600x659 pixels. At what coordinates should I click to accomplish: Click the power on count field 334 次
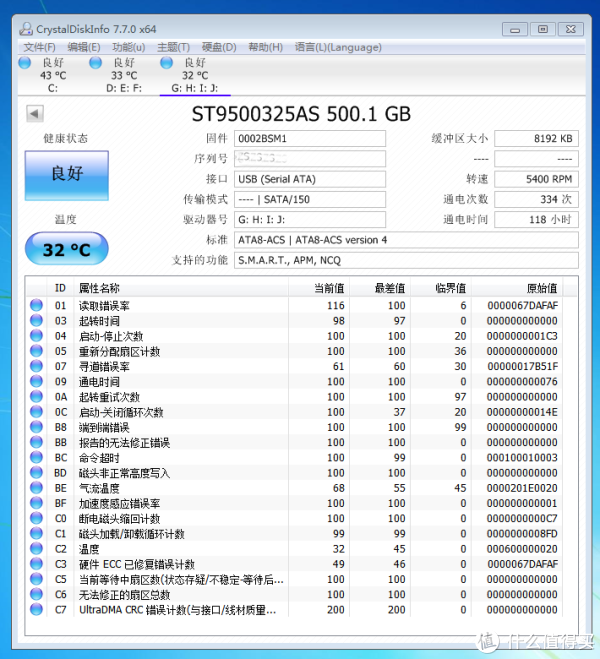click(x=537, y=199)
